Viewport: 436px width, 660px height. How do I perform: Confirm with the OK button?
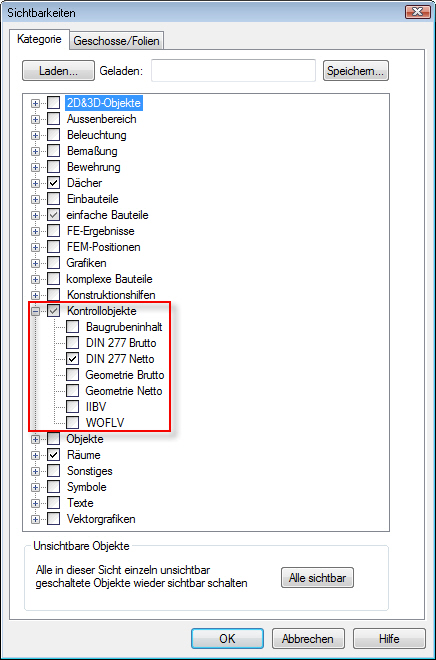click(227, 639)
